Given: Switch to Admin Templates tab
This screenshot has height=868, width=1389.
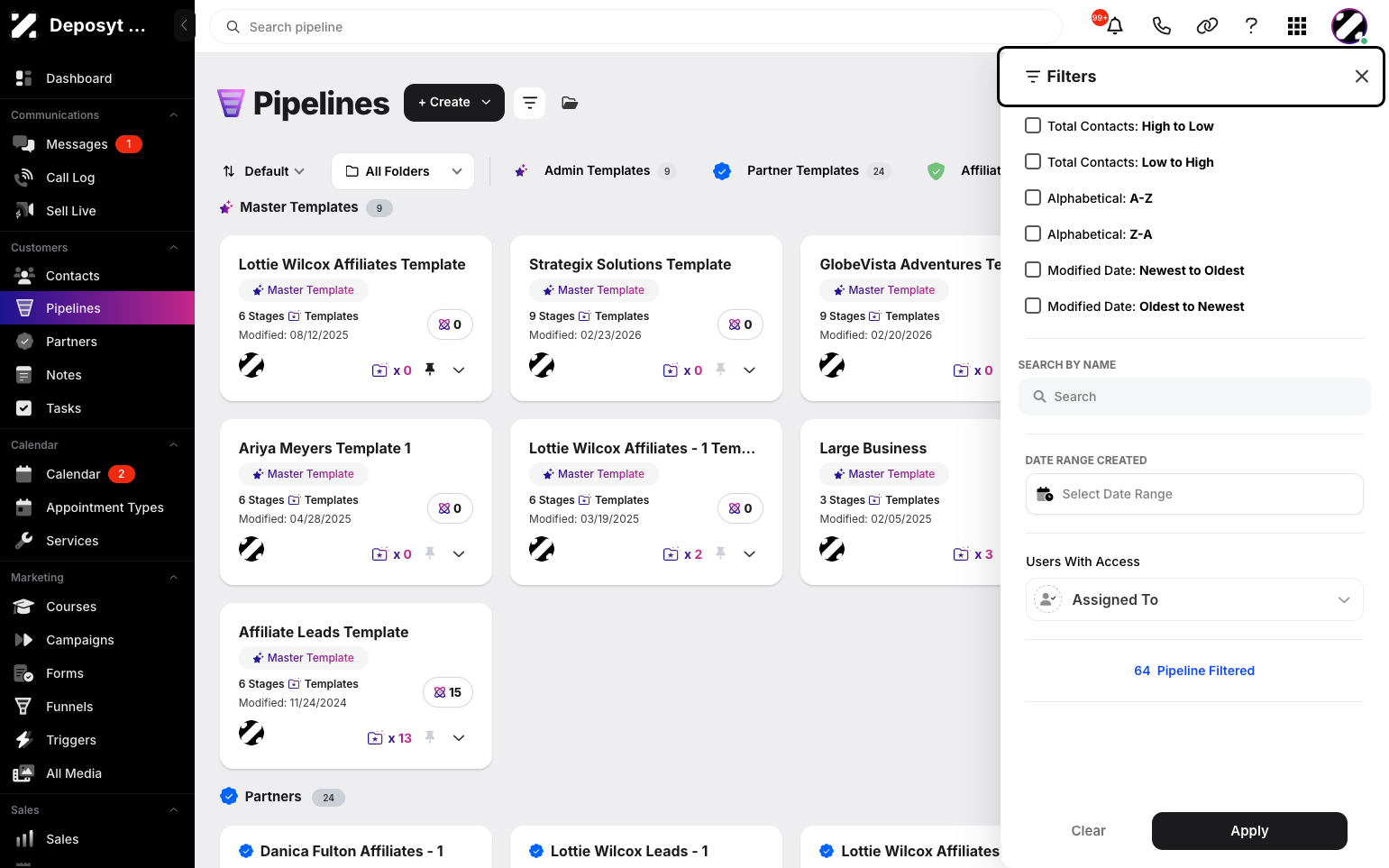Looking at the screenshot, I should (595, 171).
